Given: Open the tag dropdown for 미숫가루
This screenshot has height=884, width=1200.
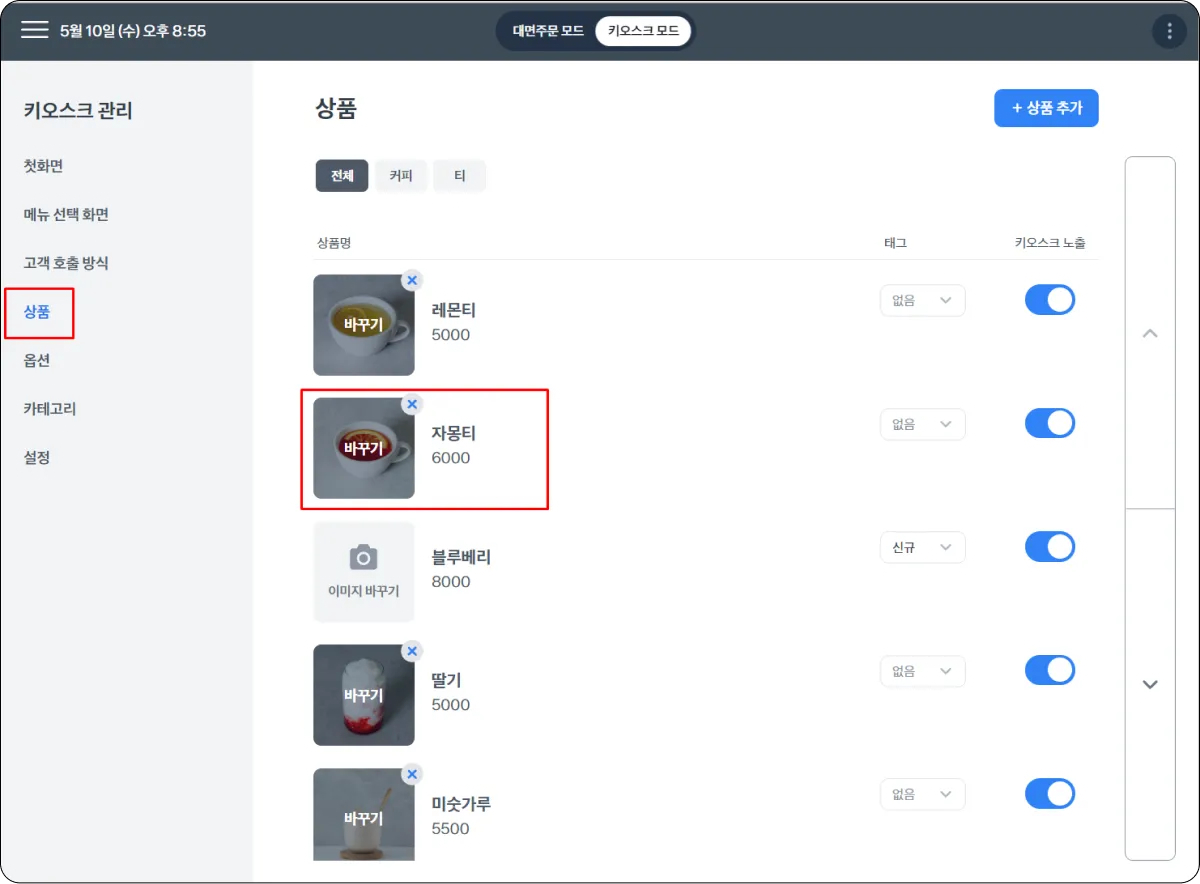Looking at the screenshot, I should click(922, 794).
